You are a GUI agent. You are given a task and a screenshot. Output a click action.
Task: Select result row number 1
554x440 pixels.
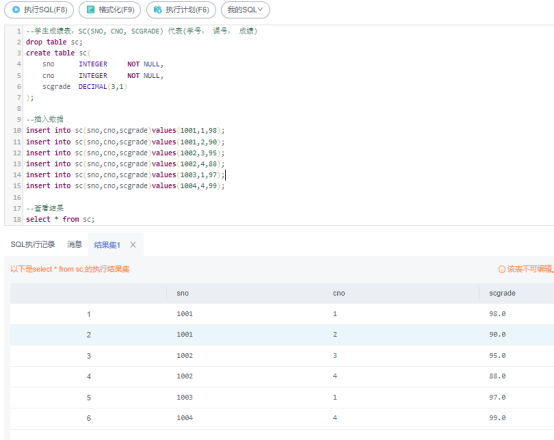(282, 314)
